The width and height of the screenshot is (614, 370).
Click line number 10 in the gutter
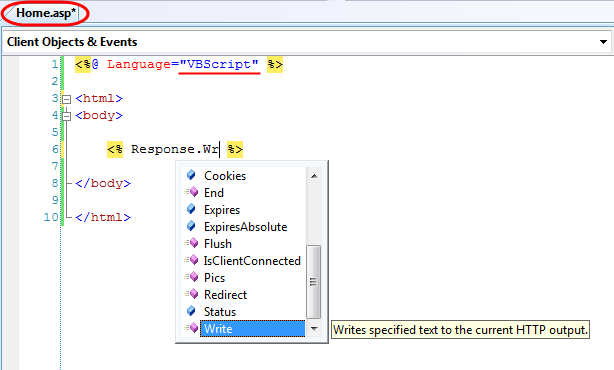51,217
